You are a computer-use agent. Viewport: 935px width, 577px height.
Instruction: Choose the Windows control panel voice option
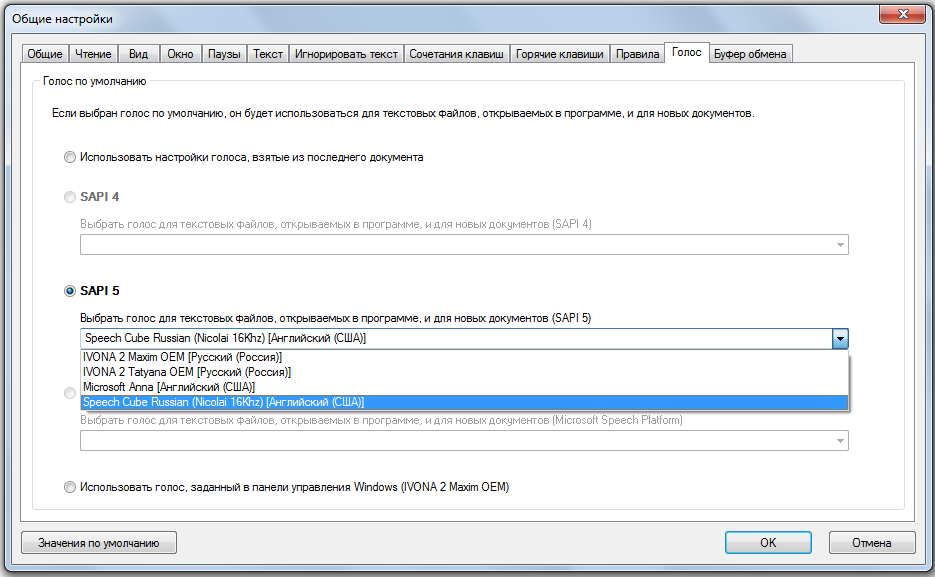69,488
